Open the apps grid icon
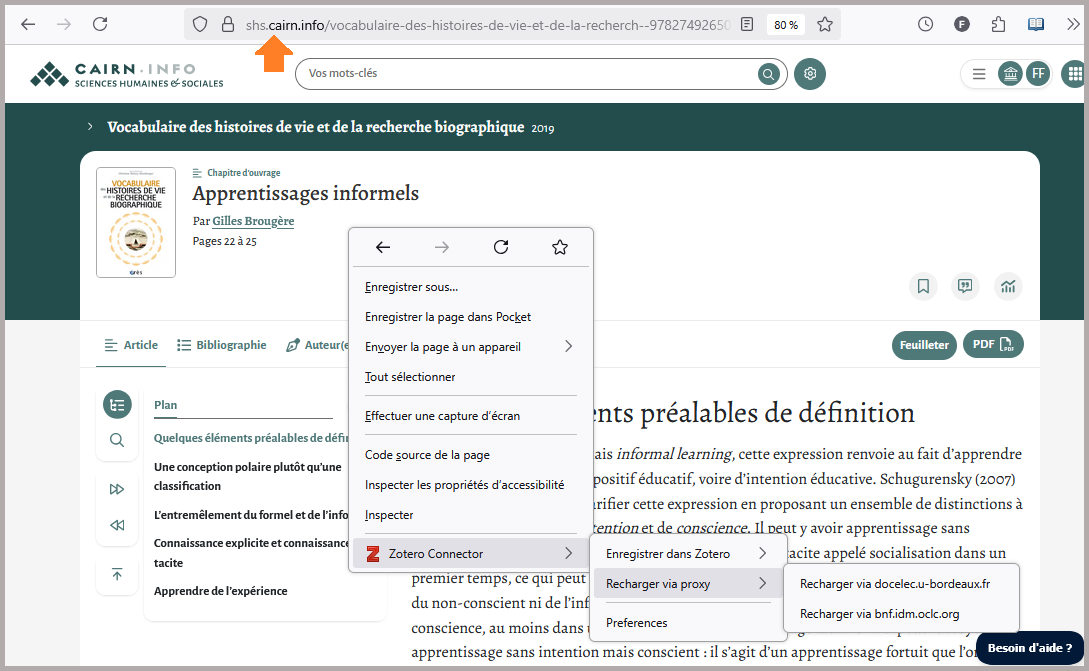Viewport: 1089px width, 671px height. 1074,74
